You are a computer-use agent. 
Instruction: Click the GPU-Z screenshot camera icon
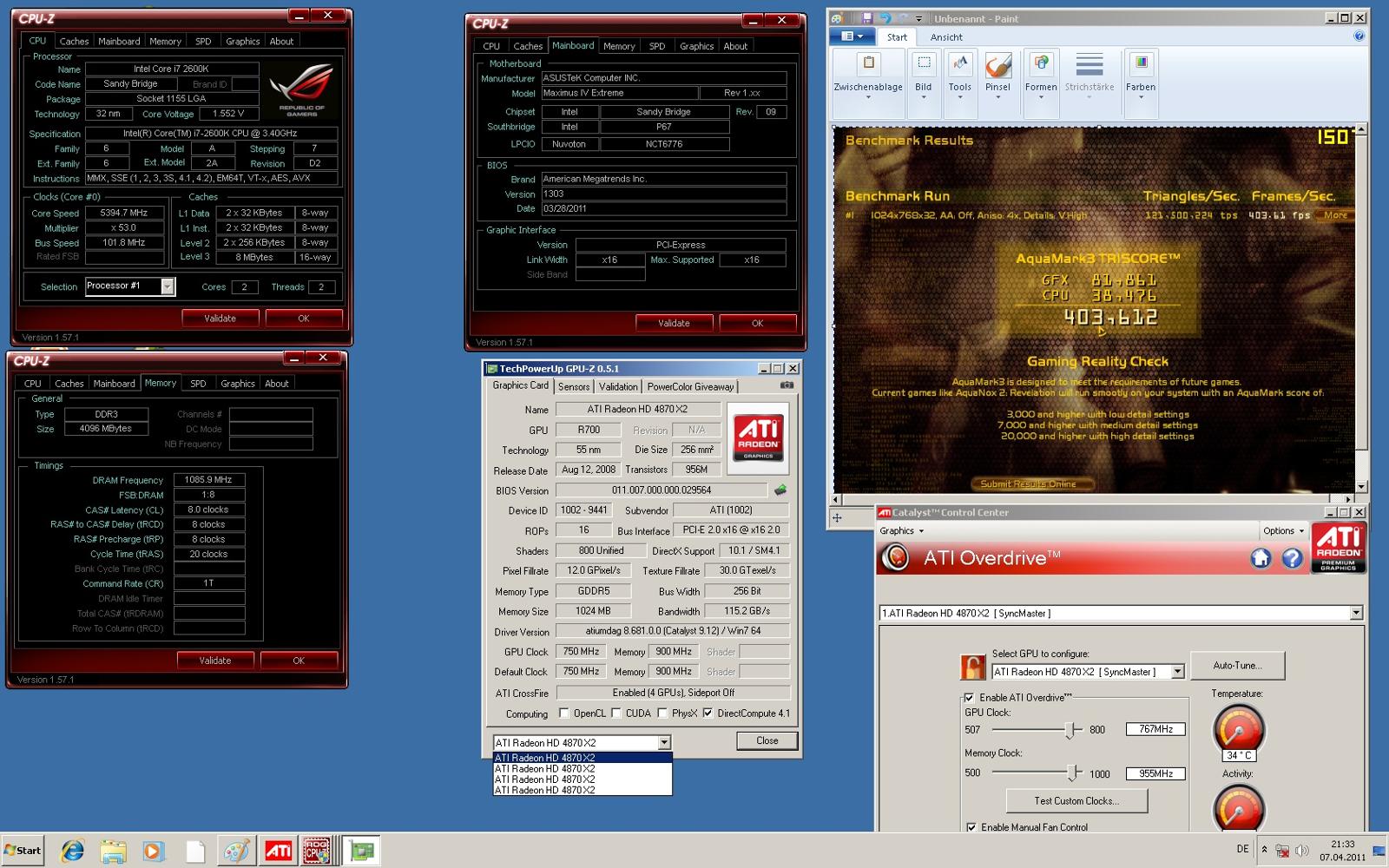[787, 385]
